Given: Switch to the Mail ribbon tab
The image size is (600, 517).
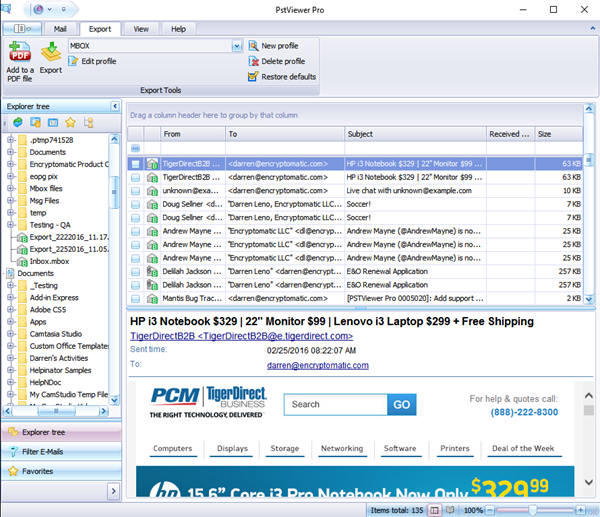Looking at the screenshot, I should tap(60, 29).
